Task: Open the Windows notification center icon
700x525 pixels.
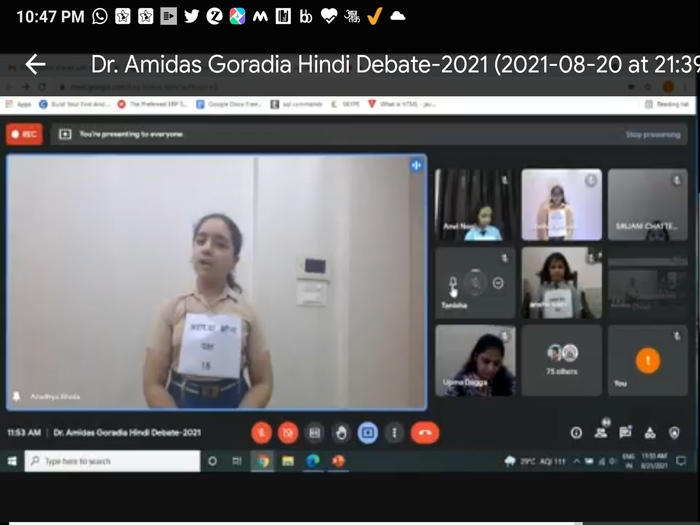Action: 681,461
